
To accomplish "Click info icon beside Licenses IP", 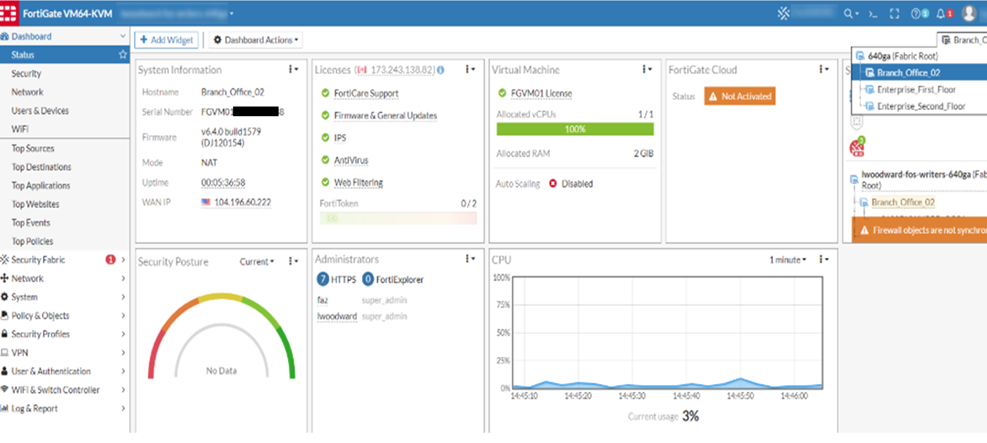I will (441, 70).
